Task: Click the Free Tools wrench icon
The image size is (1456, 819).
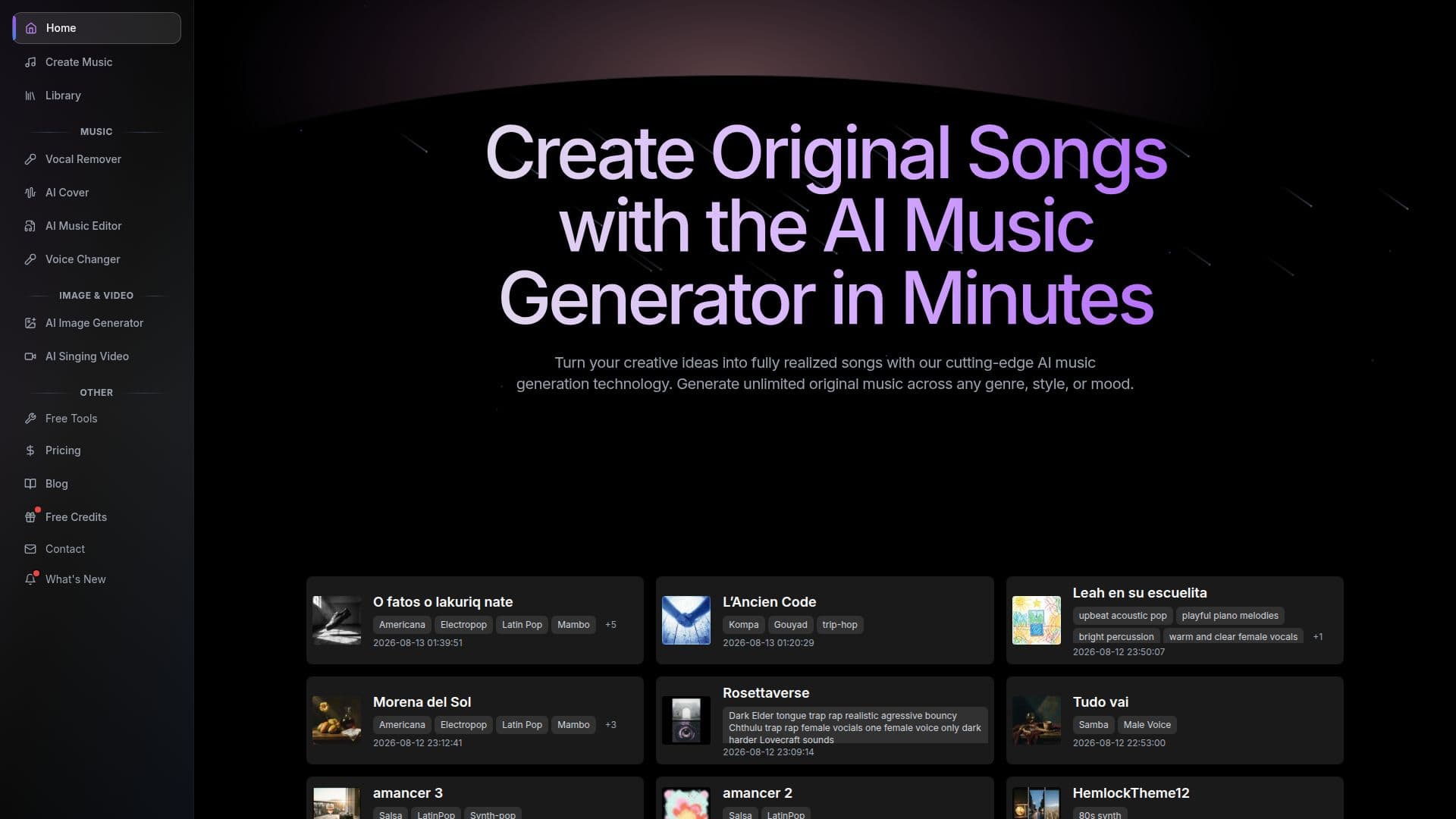Action: click(x=30, y=419)
